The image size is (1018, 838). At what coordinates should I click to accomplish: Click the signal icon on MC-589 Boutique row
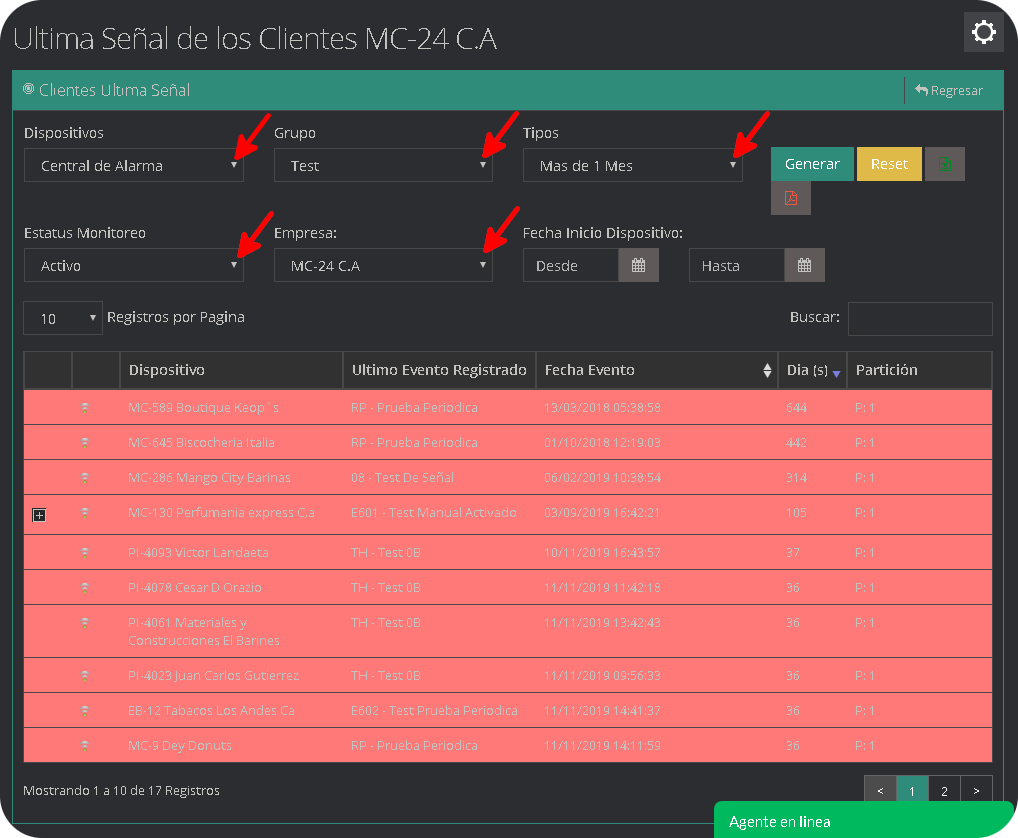point(86,407)
